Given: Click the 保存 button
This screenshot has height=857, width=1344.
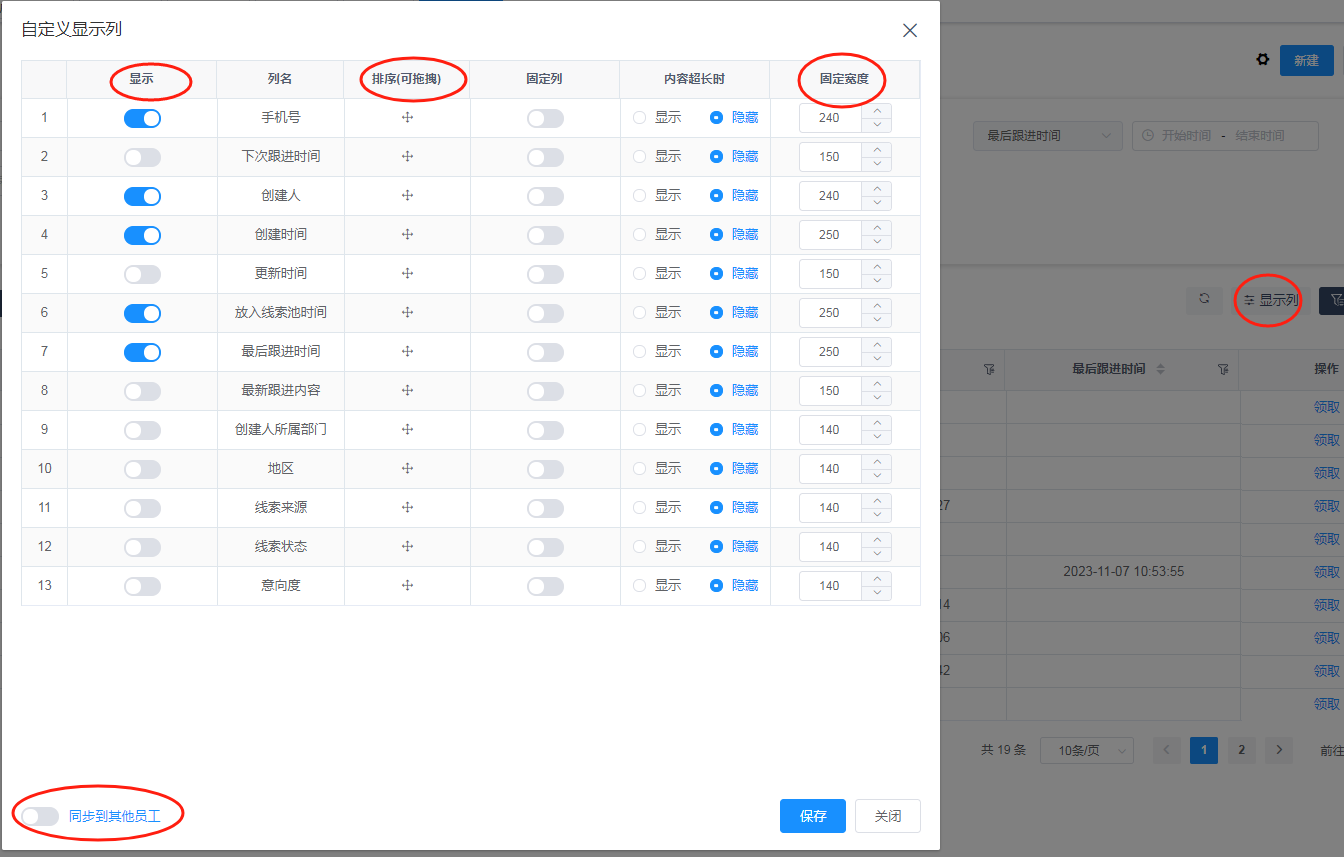Looking at the screenshot, I should tap(812, 816).
